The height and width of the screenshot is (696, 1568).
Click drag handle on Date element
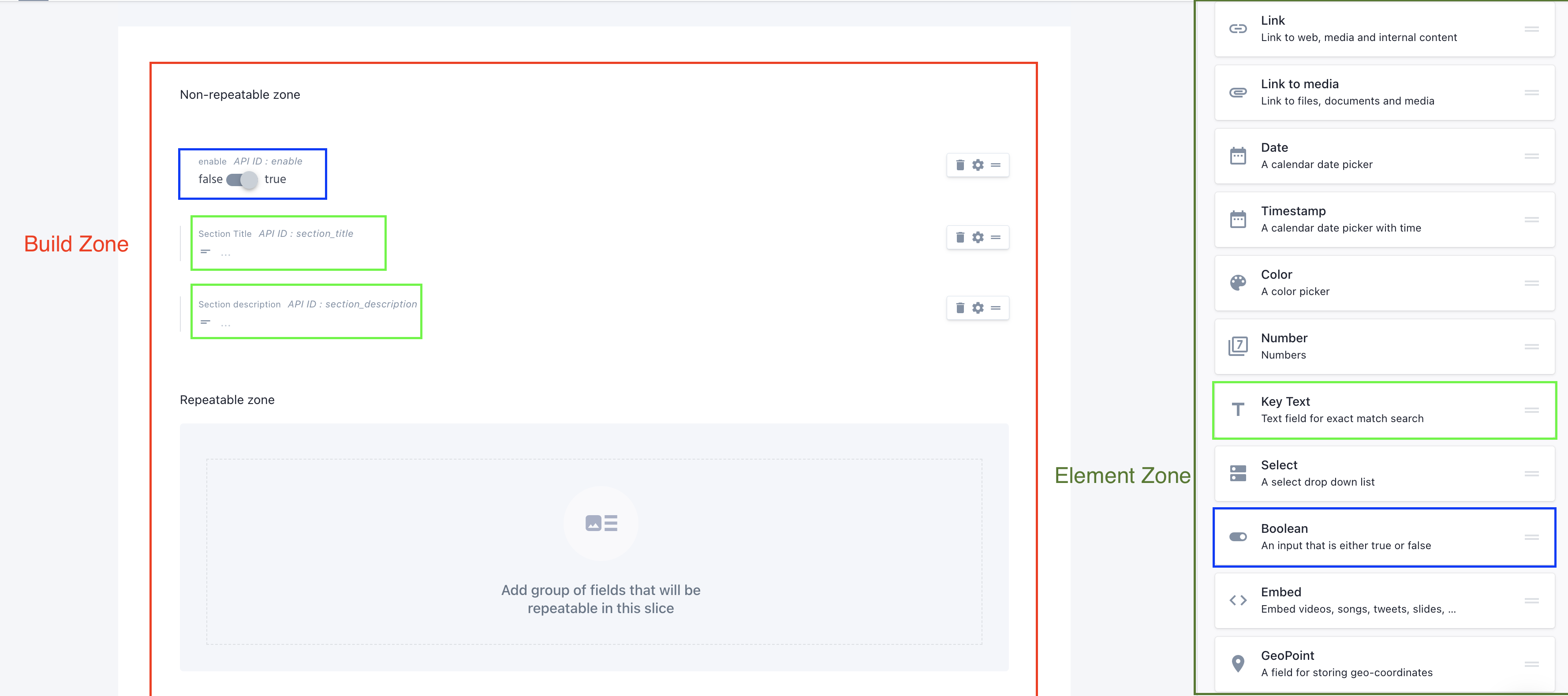(x=1531, y=157)
